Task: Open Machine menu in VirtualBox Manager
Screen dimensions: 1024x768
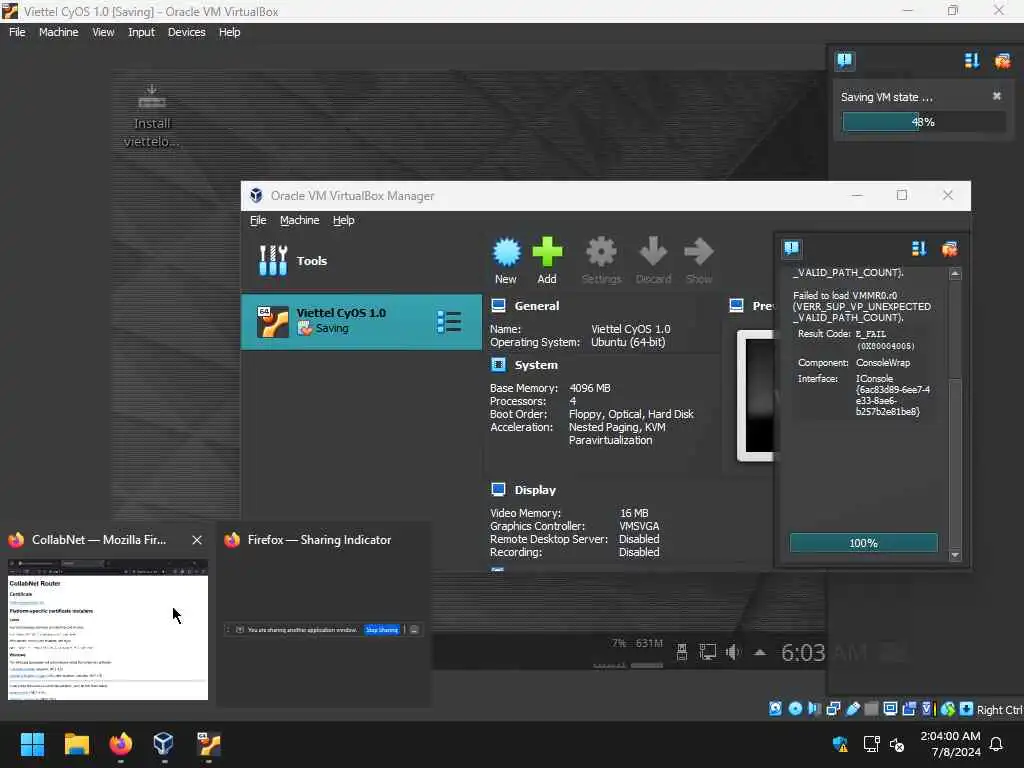Action: (300, 220)
